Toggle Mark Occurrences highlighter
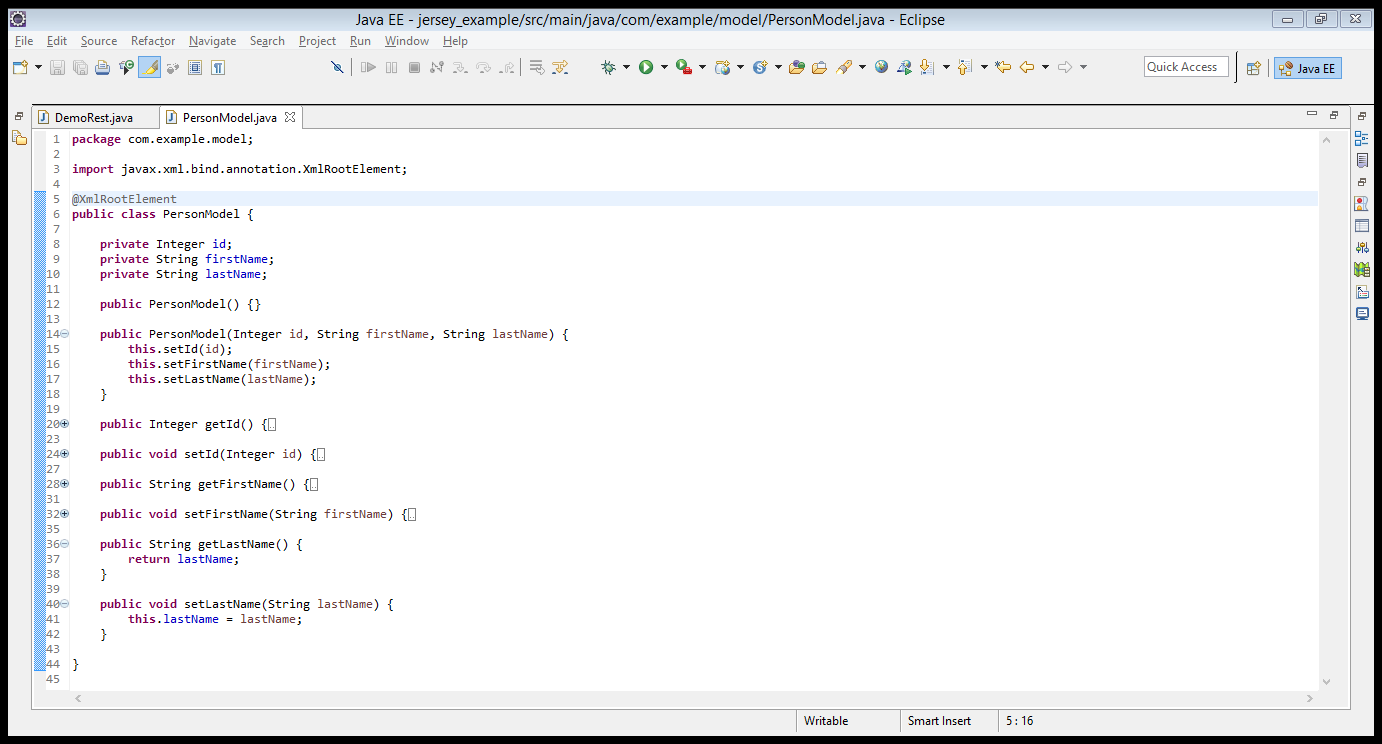This screenshot has width=1382, height=744. click(149, 67)
